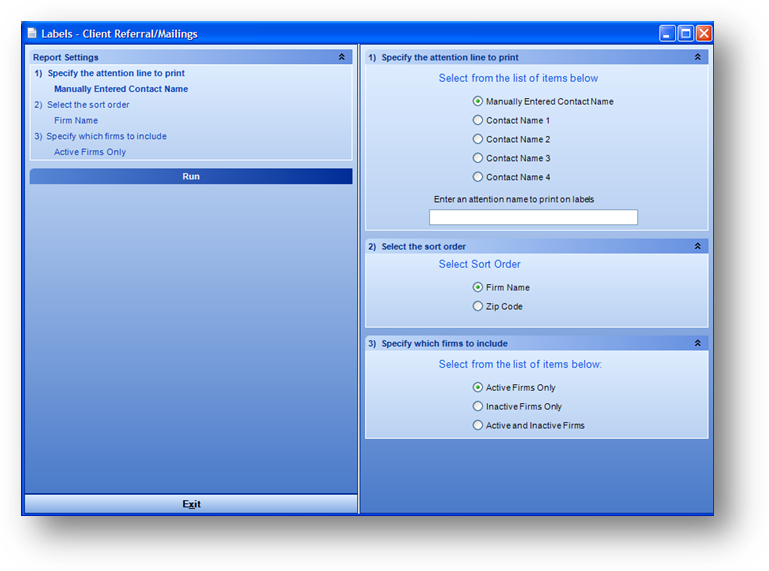The width and height of the screenshot is (769, 571).
Task: Click the Active Firms Only summary text
Action: tap(90, 152)
